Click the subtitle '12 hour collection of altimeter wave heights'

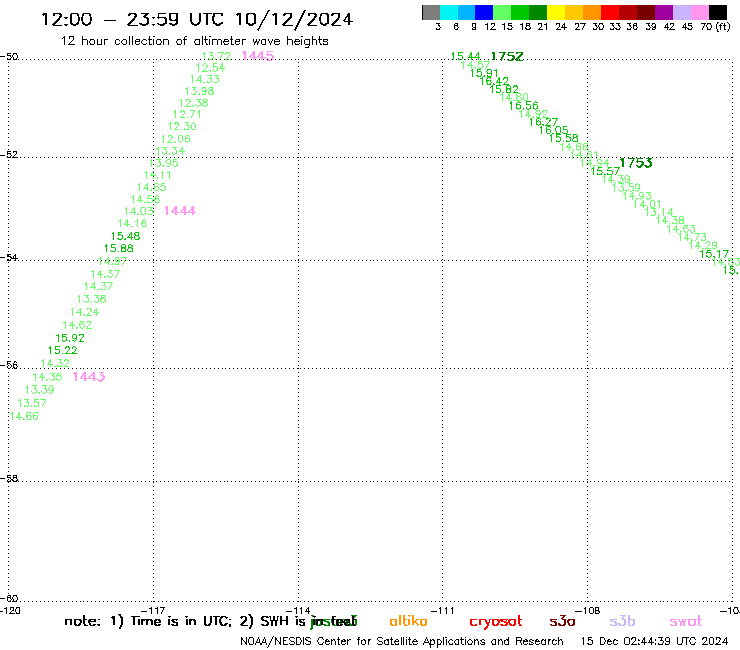(194, 41)
